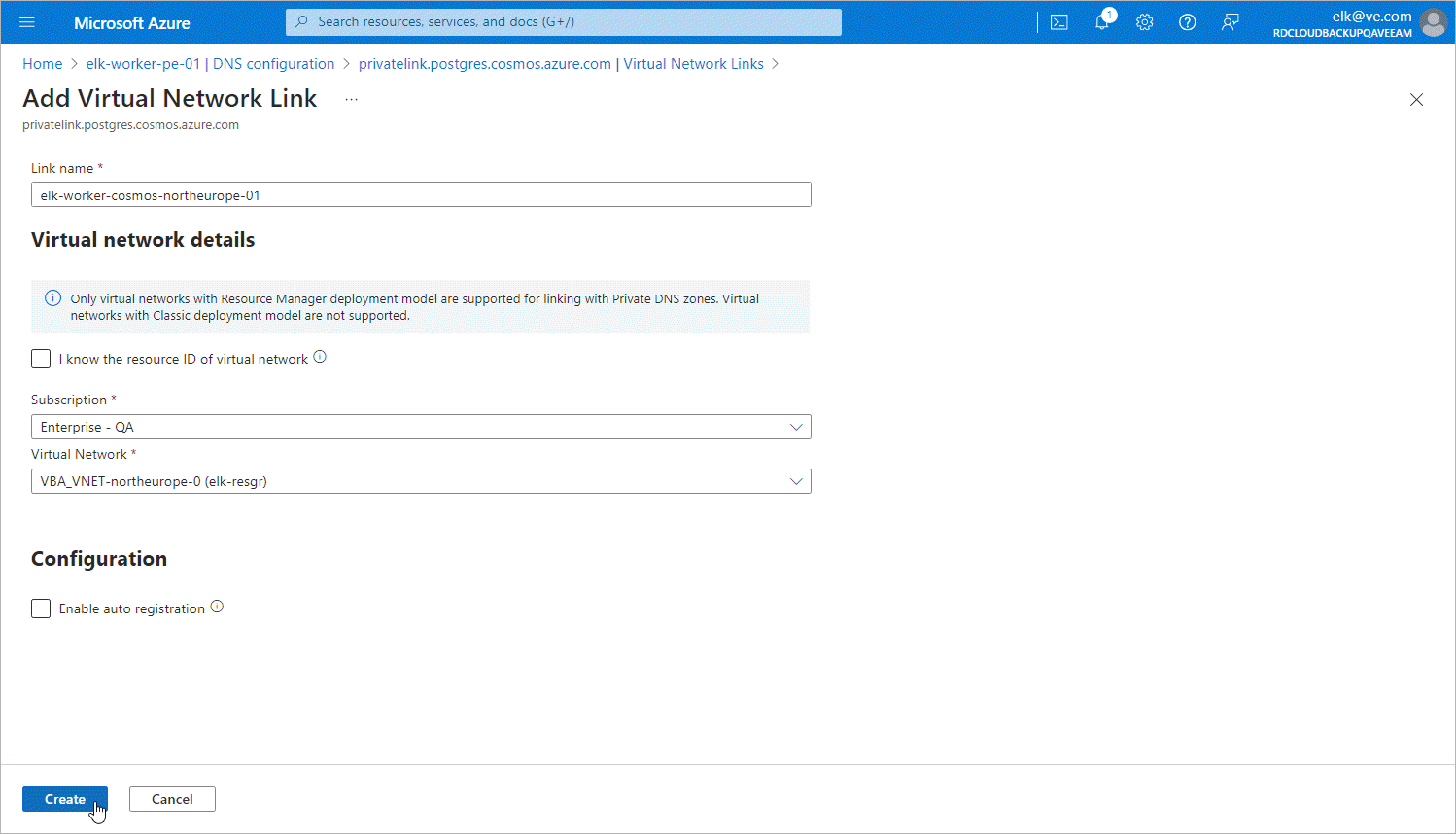Click the 'Enable auto registration' label text
Viewport: 1456px width, 834px height.
(x=132, y=608)
